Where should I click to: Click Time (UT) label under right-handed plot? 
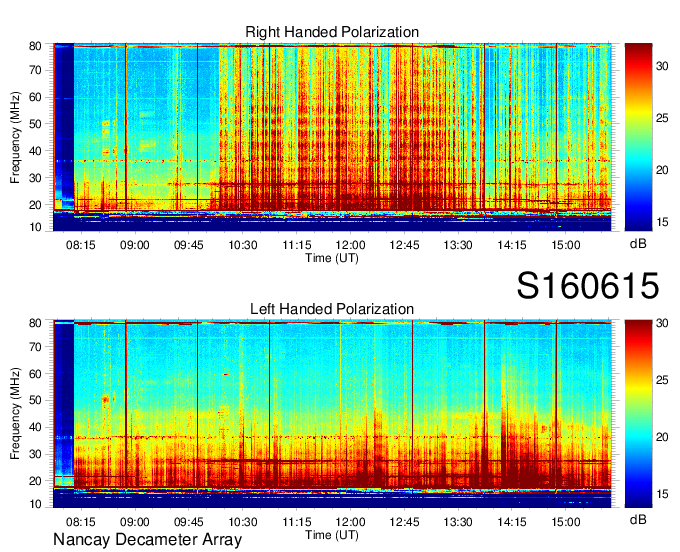332,258
